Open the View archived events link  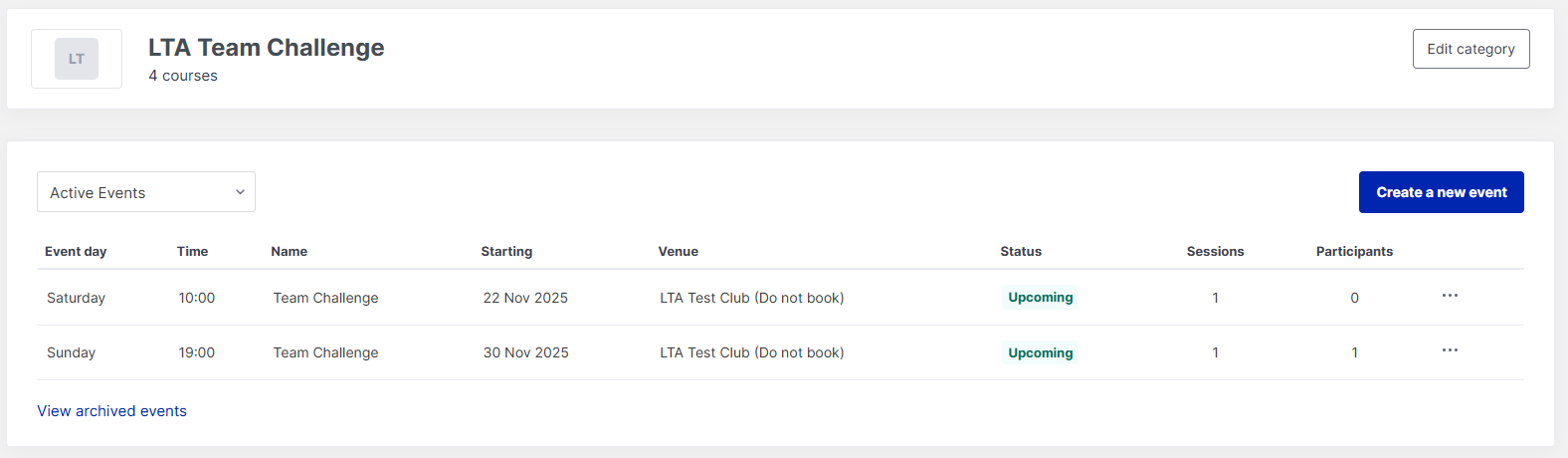pyautogui.click(x=111, y=411)
